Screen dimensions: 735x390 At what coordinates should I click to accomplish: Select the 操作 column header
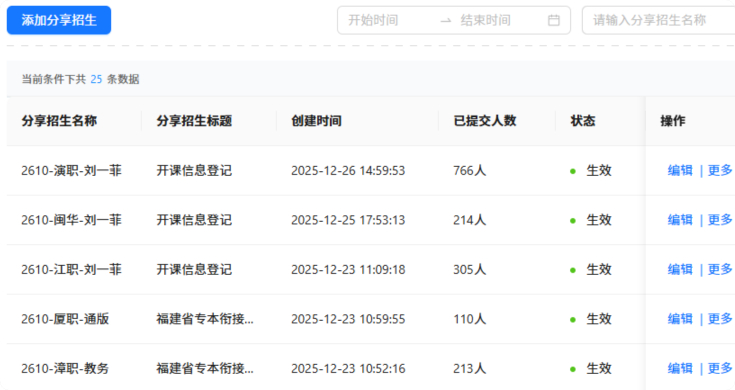[x=673, y=121]
